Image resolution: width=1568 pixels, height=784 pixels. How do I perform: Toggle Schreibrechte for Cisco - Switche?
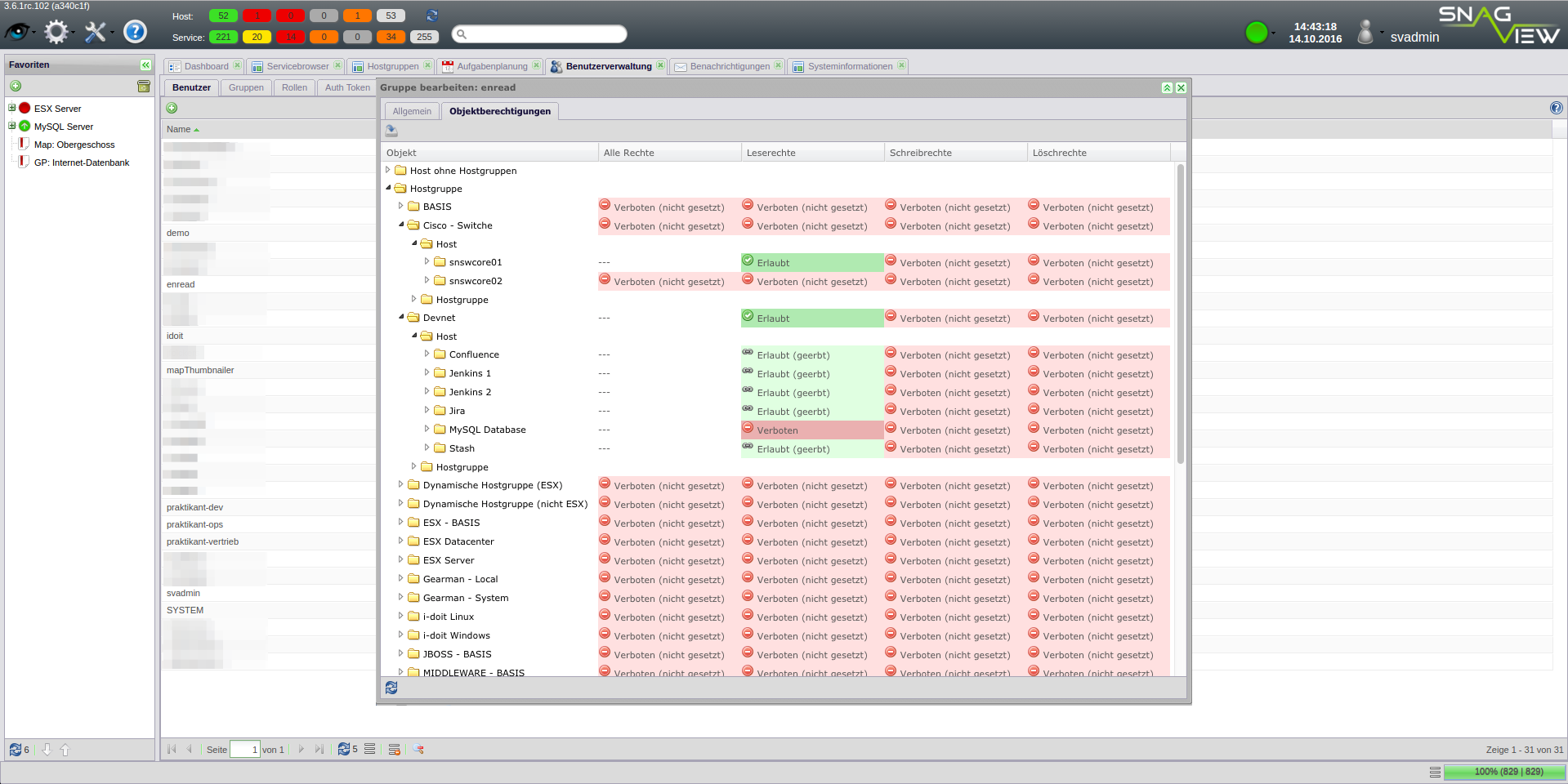(x=955, y=225)
